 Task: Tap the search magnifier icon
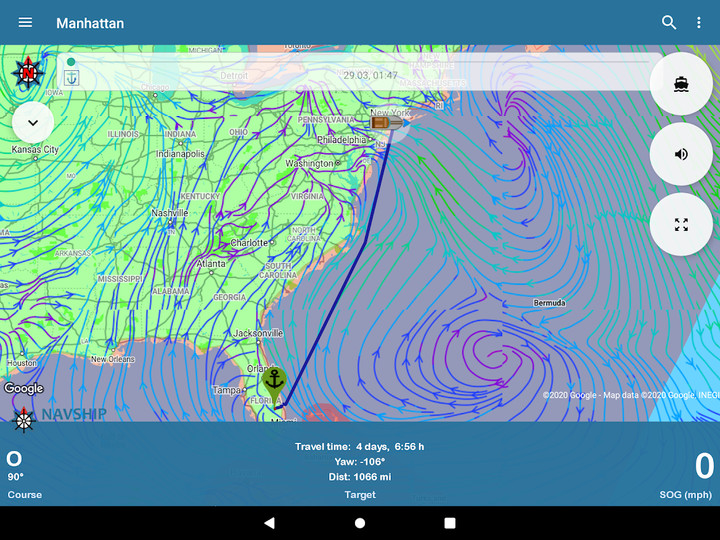click(669, 23)
